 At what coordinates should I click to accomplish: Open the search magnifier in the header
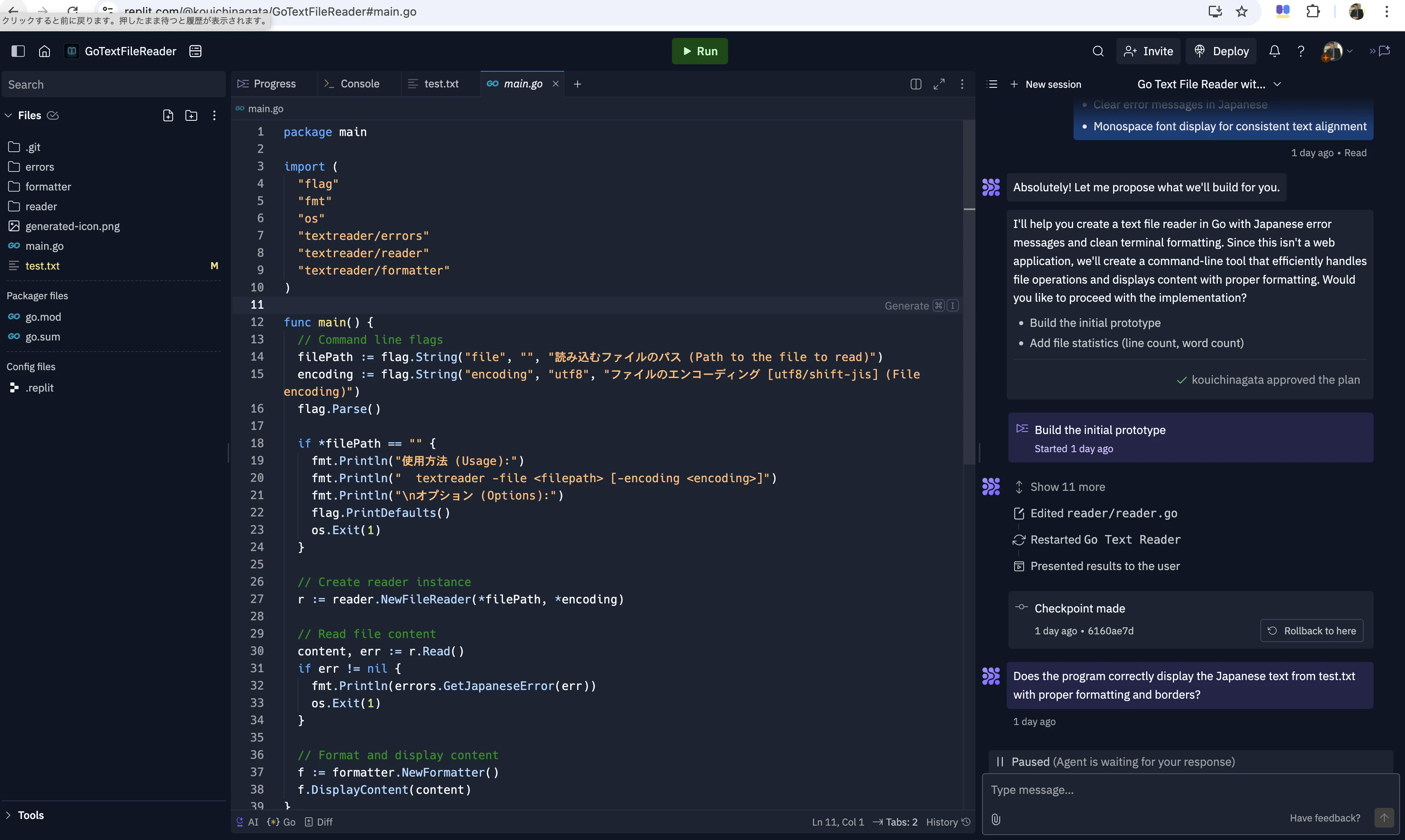click(x=1097, y=51)
